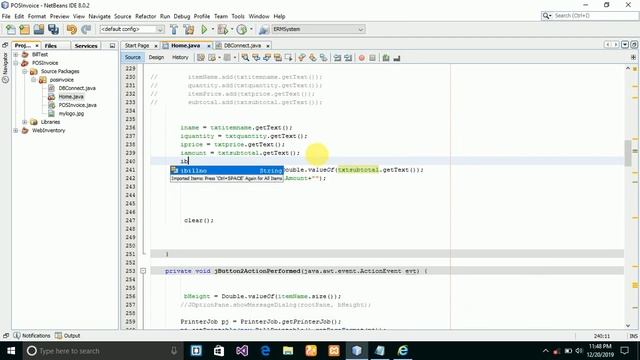Open Notifications in the status bar
This screenshot has width=640, height=360.
32,336
